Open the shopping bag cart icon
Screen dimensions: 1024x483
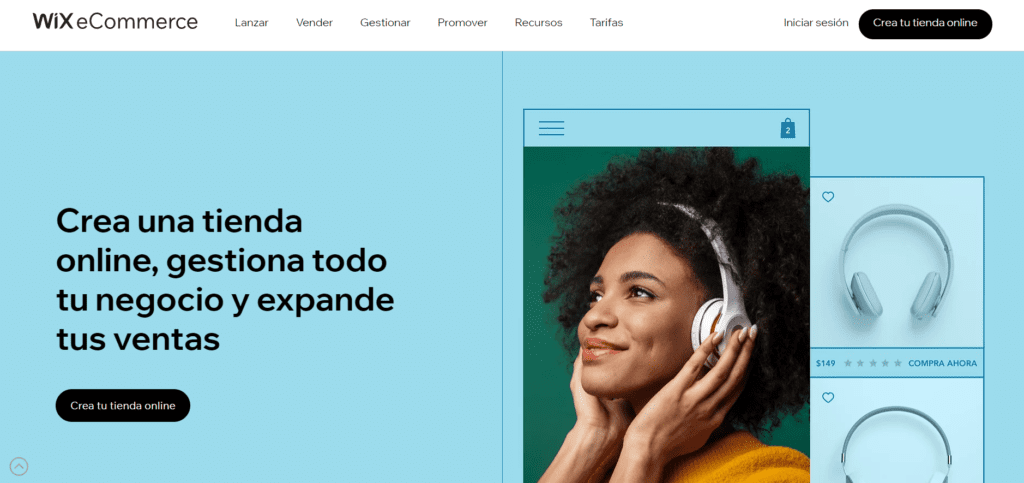(788, 129)
